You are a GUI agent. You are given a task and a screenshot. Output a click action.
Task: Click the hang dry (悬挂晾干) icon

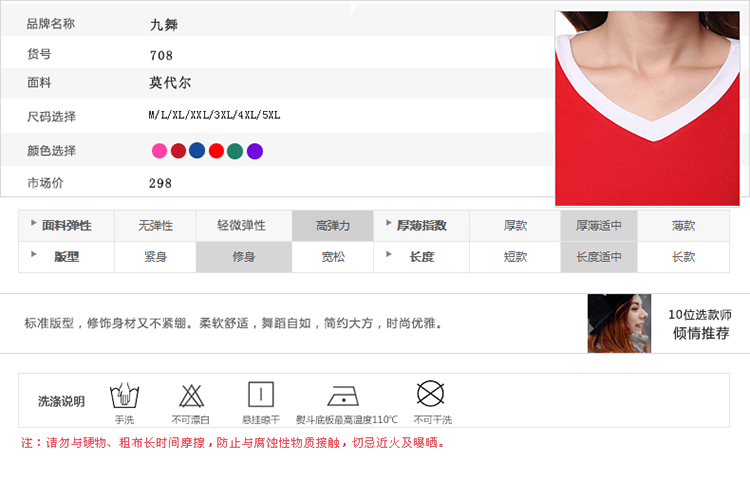click(261, 394)
